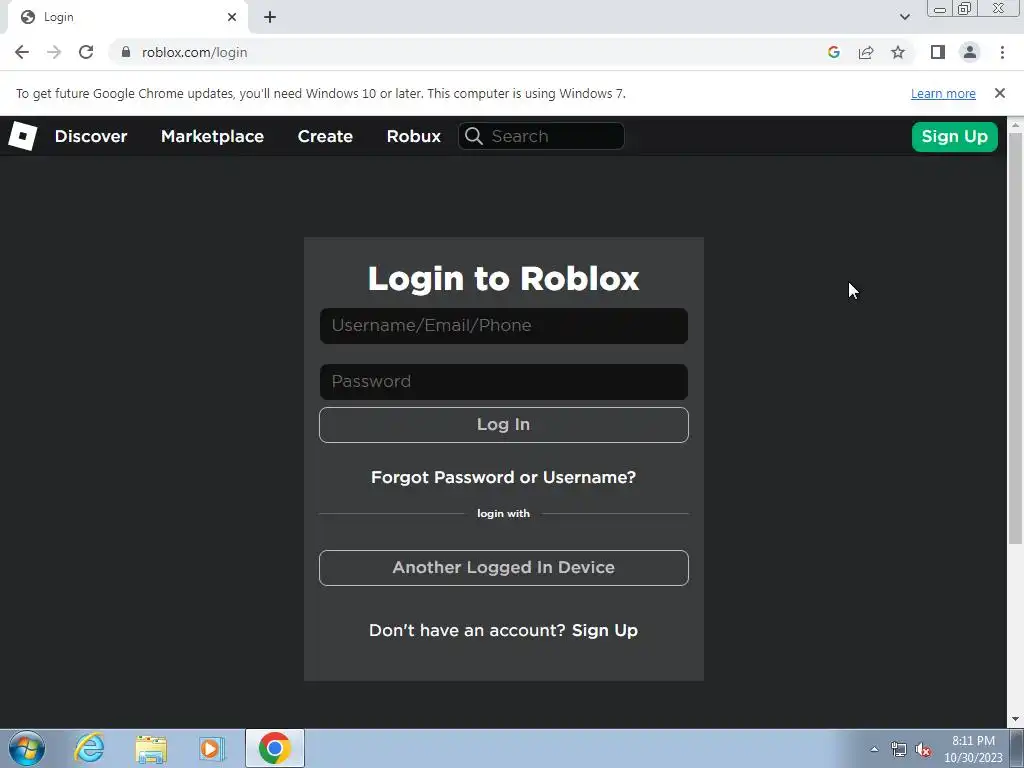Open the Learn more link
Image resolution: width=1024 pixels, height=768 pixels.
coord(943,93)
